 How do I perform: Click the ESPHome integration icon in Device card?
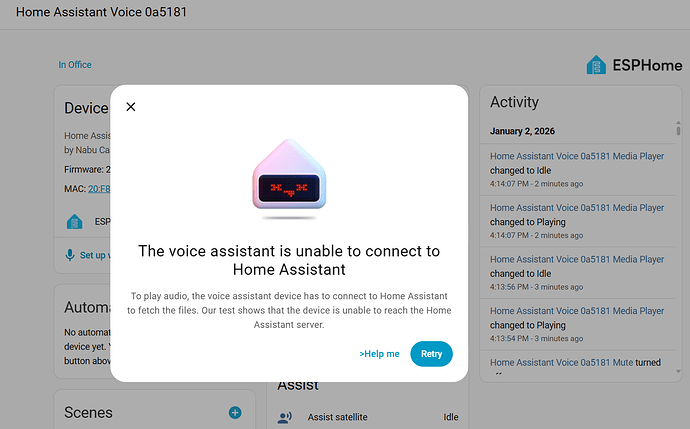click(74, 221)
